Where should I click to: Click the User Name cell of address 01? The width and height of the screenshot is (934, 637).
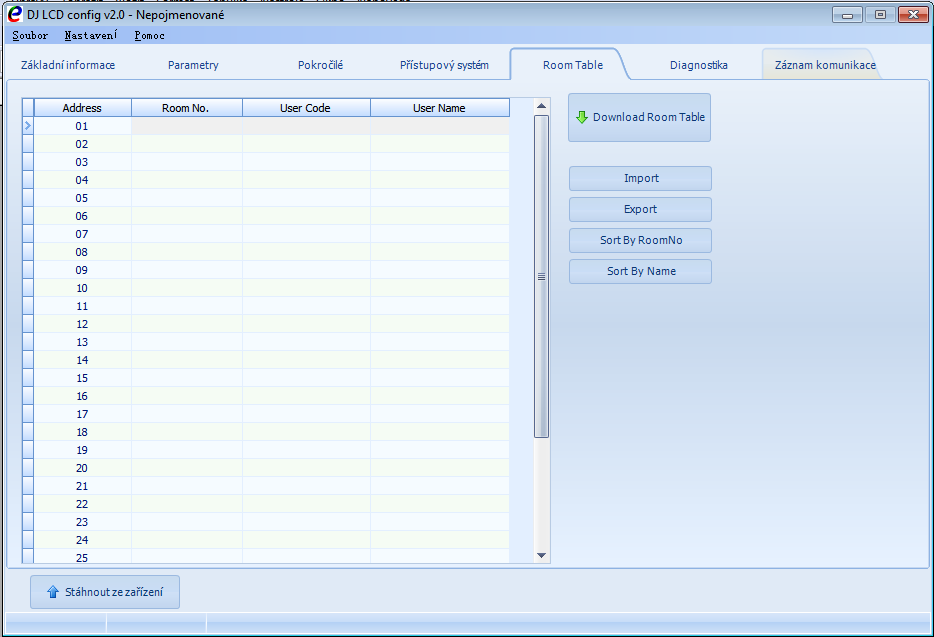pos(440,126)
